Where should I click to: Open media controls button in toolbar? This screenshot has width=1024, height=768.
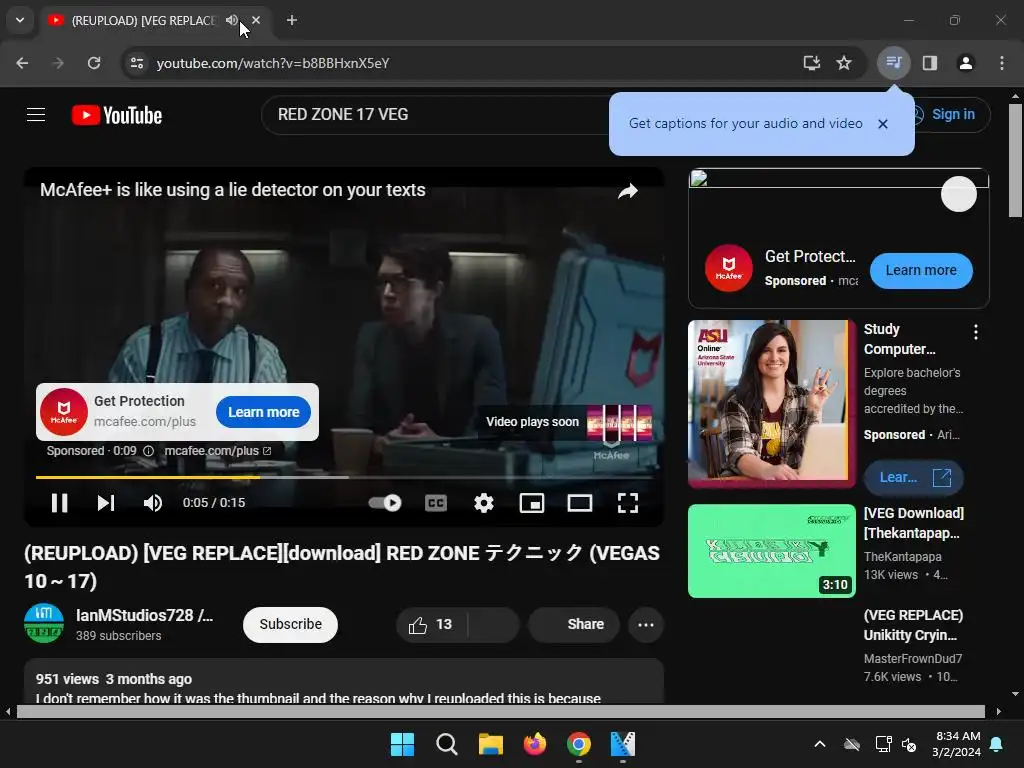893,63
